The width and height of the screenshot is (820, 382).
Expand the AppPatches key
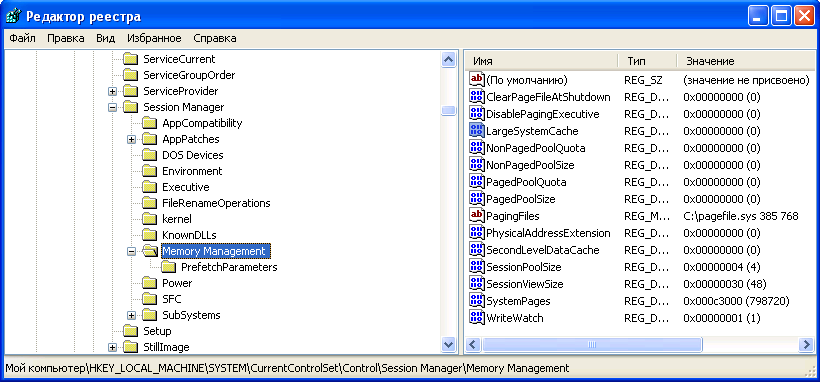pyautogui.click(x=131, y=140)
